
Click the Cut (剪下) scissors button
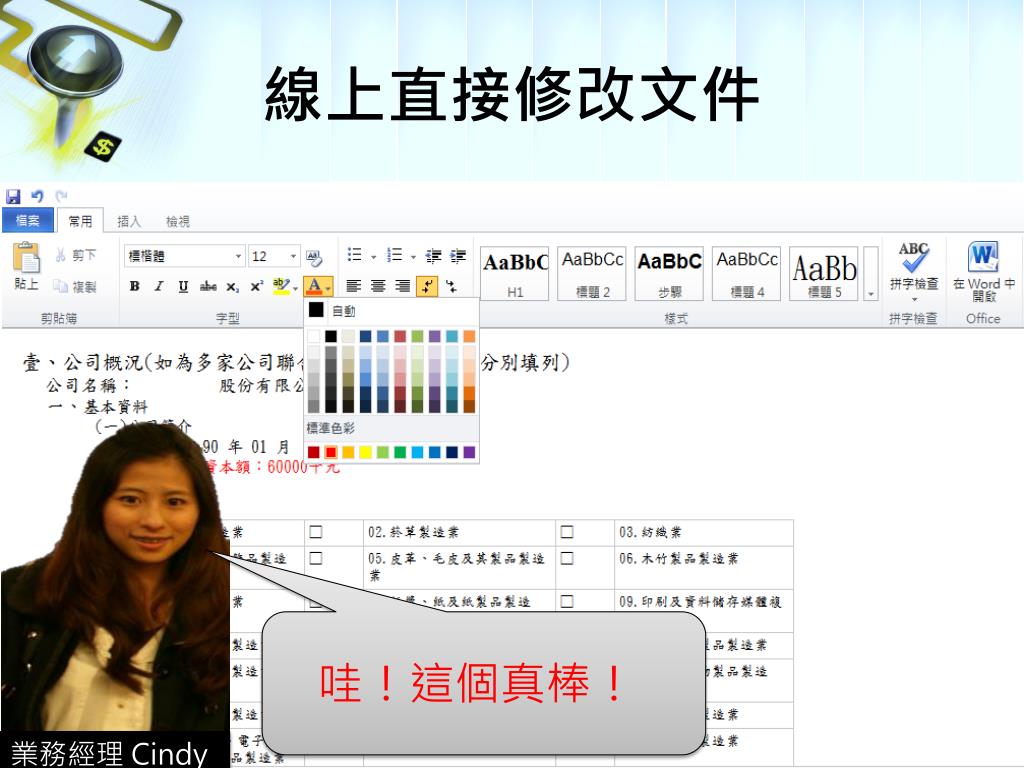[x=76, y=255]
